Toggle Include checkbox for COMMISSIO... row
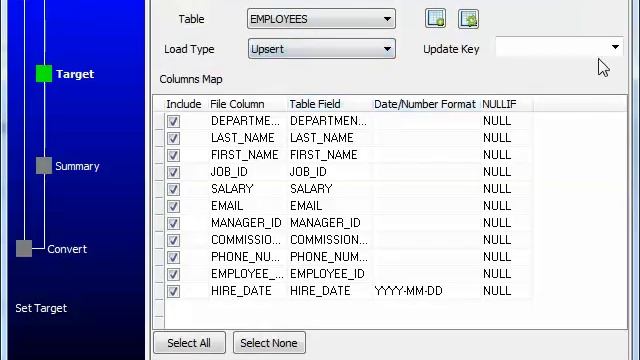The image size is (640, 360). coord(173,240)
